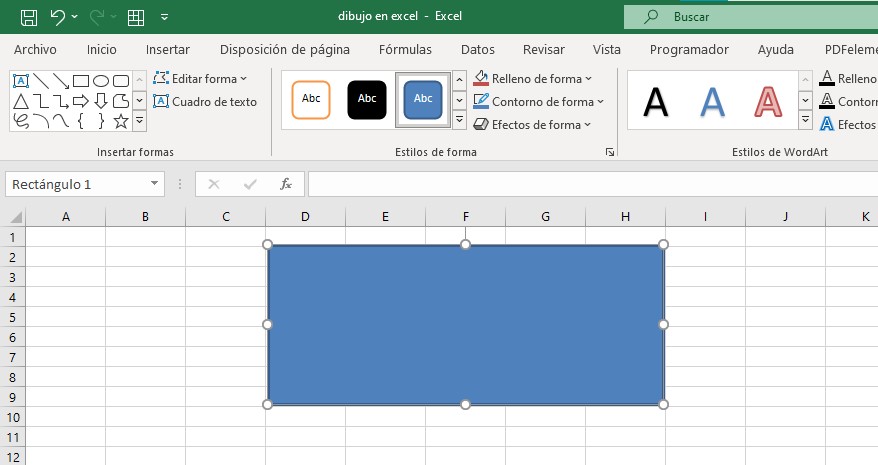Insert the five-point star shape
Viewport: 878px width, 465px height.
(x=121, y=121)
